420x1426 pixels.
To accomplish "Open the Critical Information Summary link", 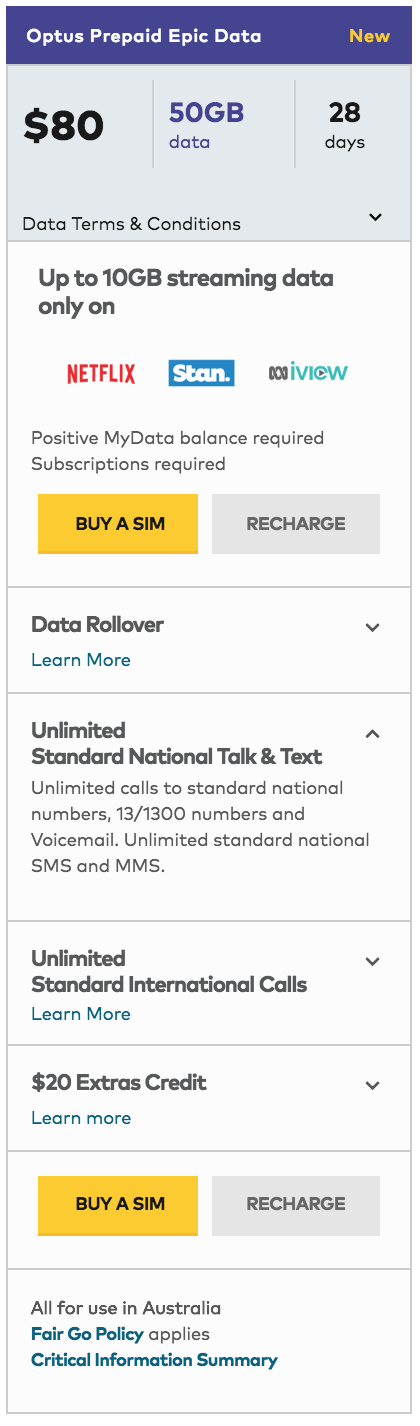I will [x=155, y=1360].
